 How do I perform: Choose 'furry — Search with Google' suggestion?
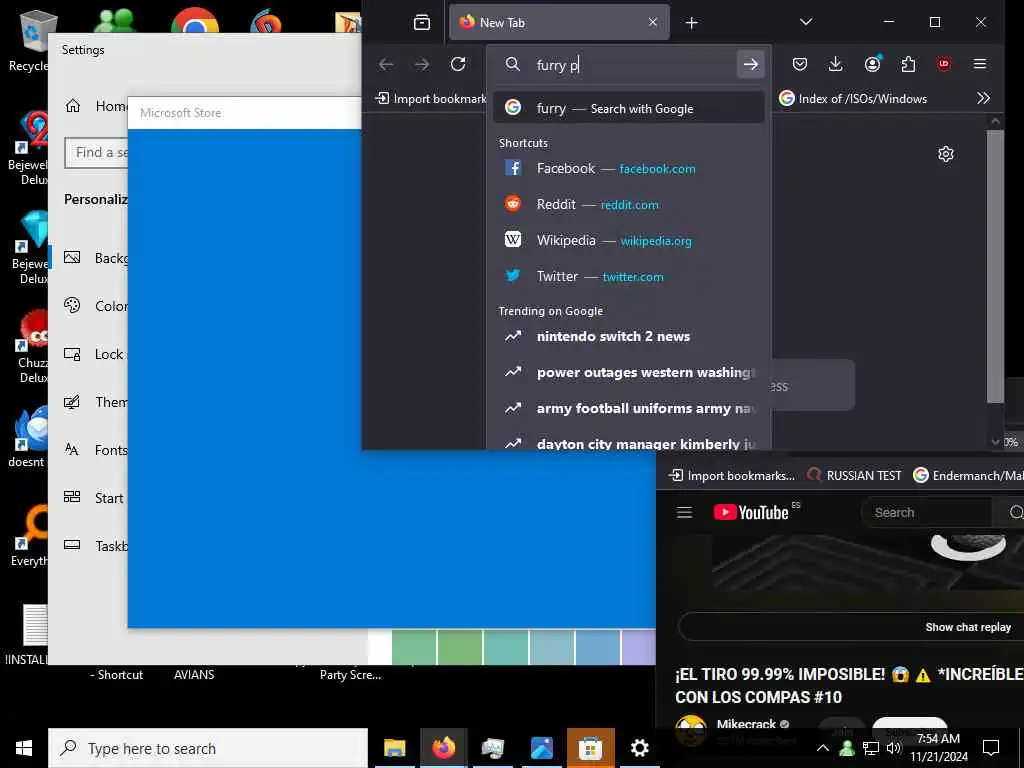(x=628, y=108)
